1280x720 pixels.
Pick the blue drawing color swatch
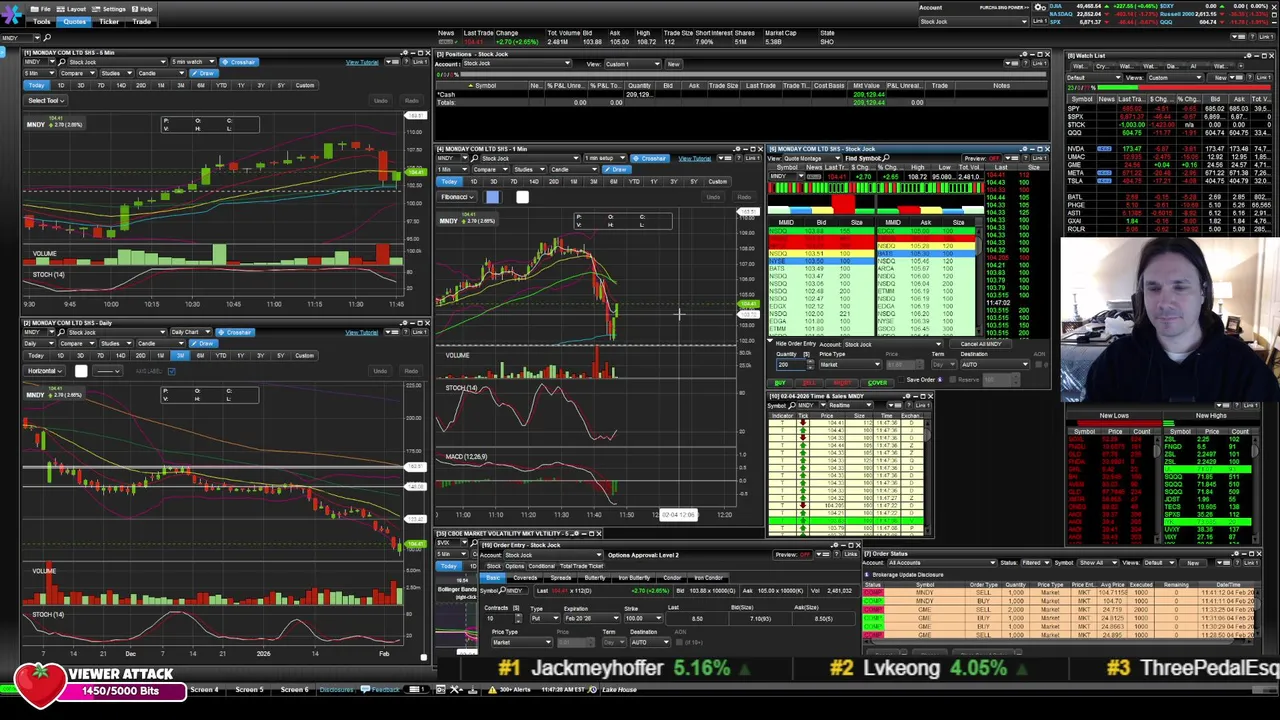492,197
